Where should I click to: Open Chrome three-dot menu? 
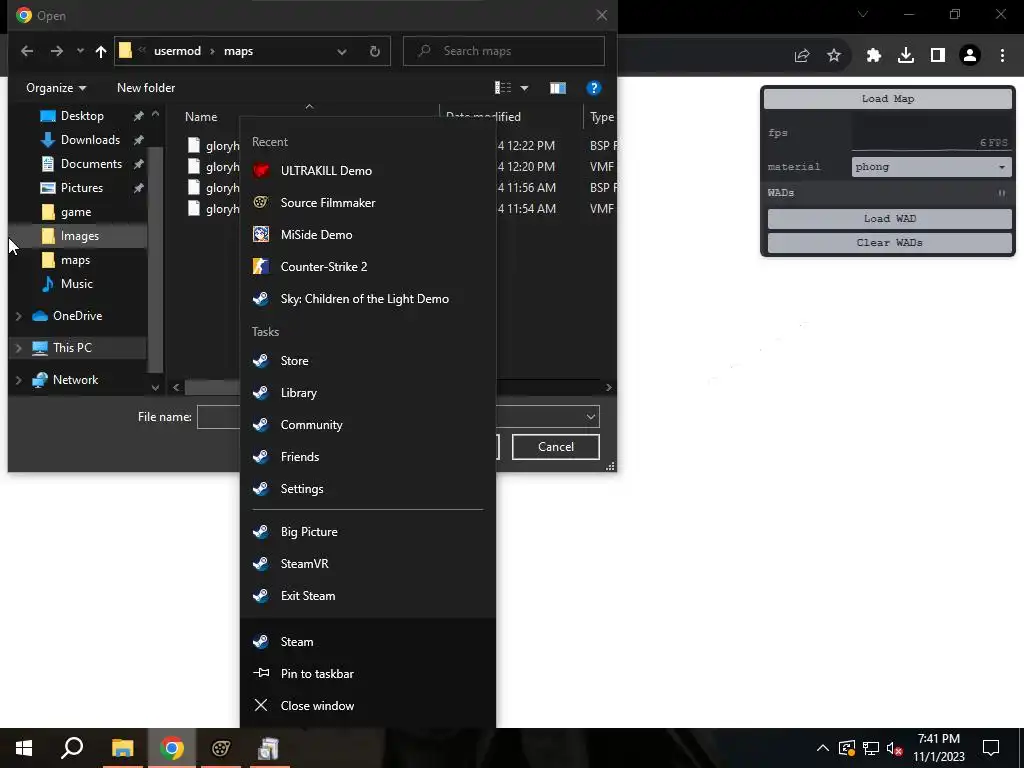[x=1002, y=56]
